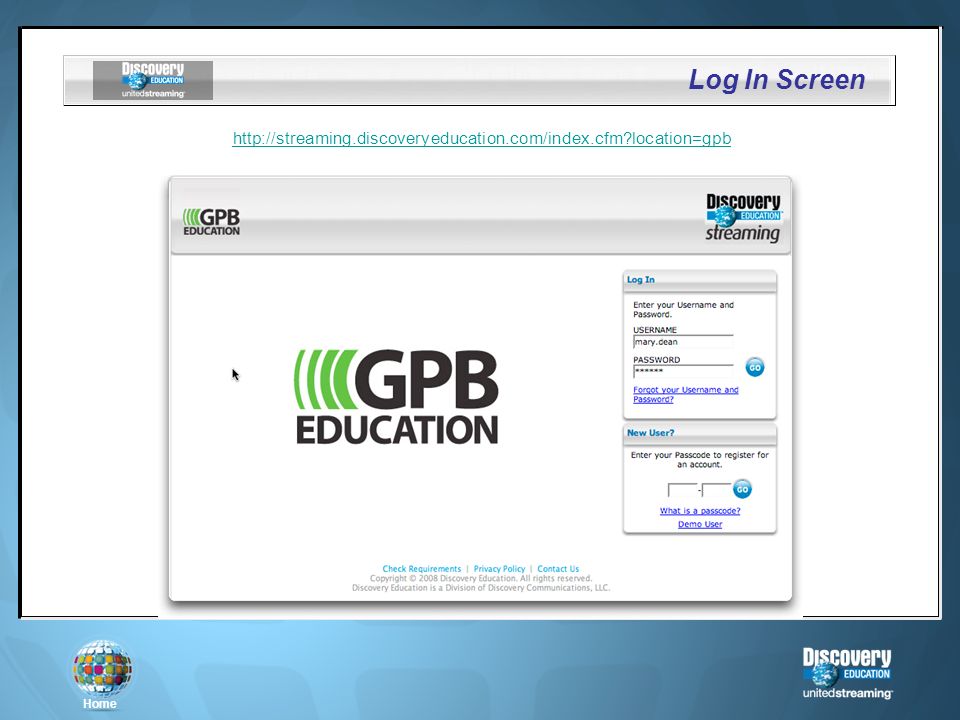Click the GO button beside Password

(754, 367)
